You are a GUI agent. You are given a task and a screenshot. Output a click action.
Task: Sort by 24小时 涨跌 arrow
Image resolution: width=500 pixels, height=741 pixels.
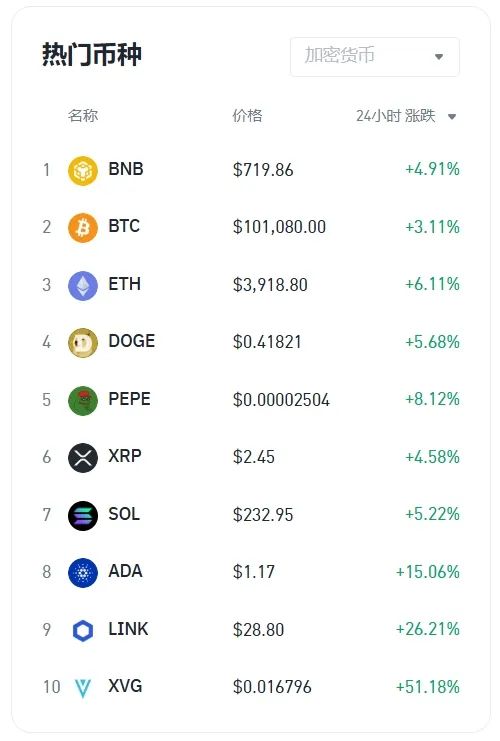(x=452, y=116)
